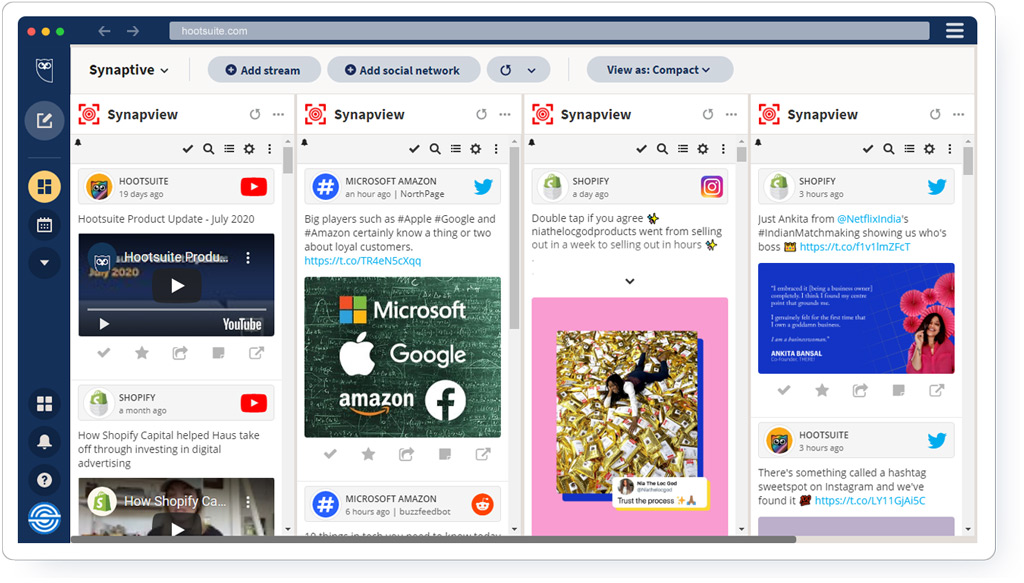Refresh the stream showing the Hootsuite Product Update post
The image size is (1024, 583).
(255, 114)
